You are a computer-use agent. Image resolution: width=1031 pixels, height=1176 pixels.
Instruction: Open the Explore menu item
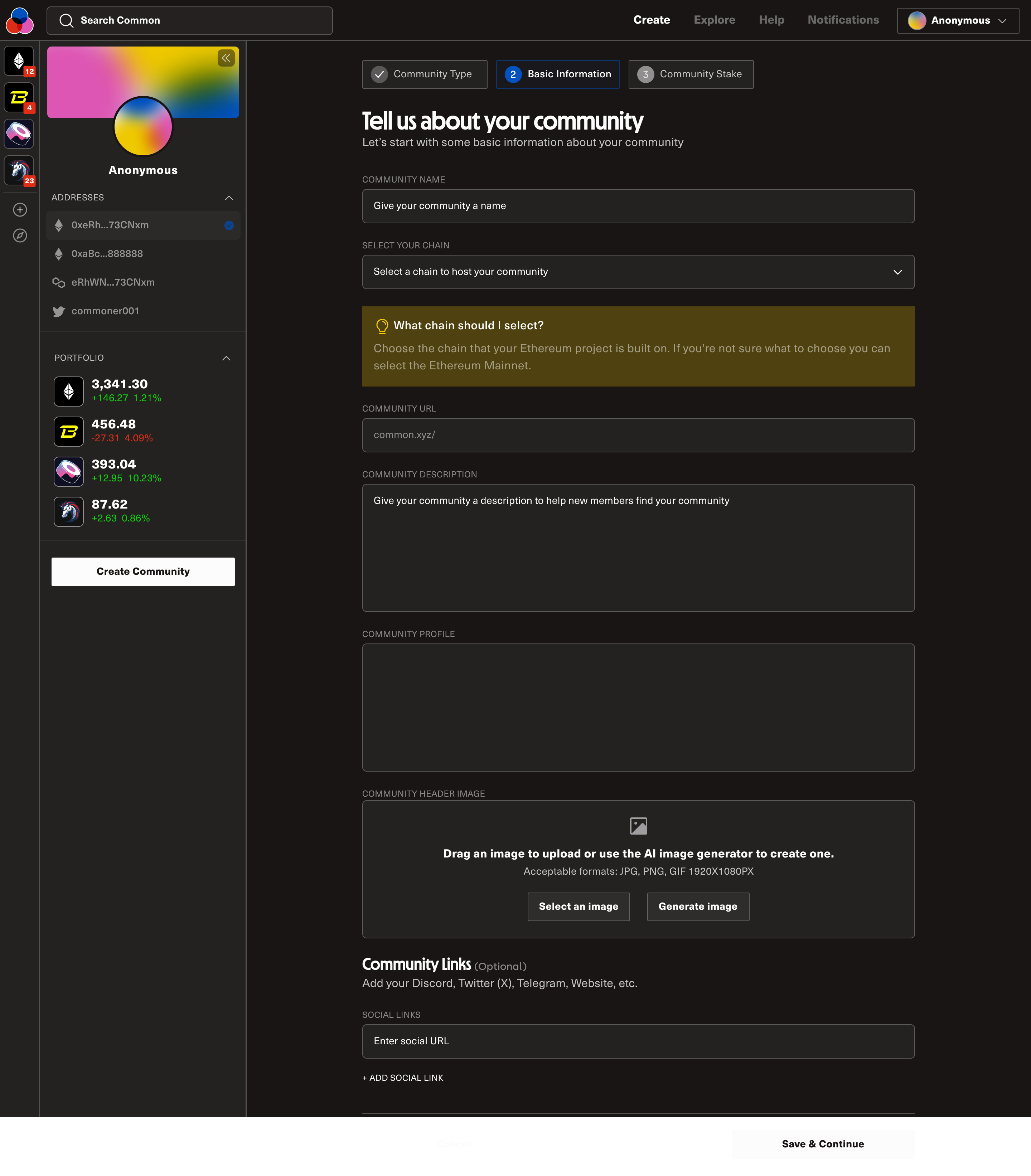714,20
